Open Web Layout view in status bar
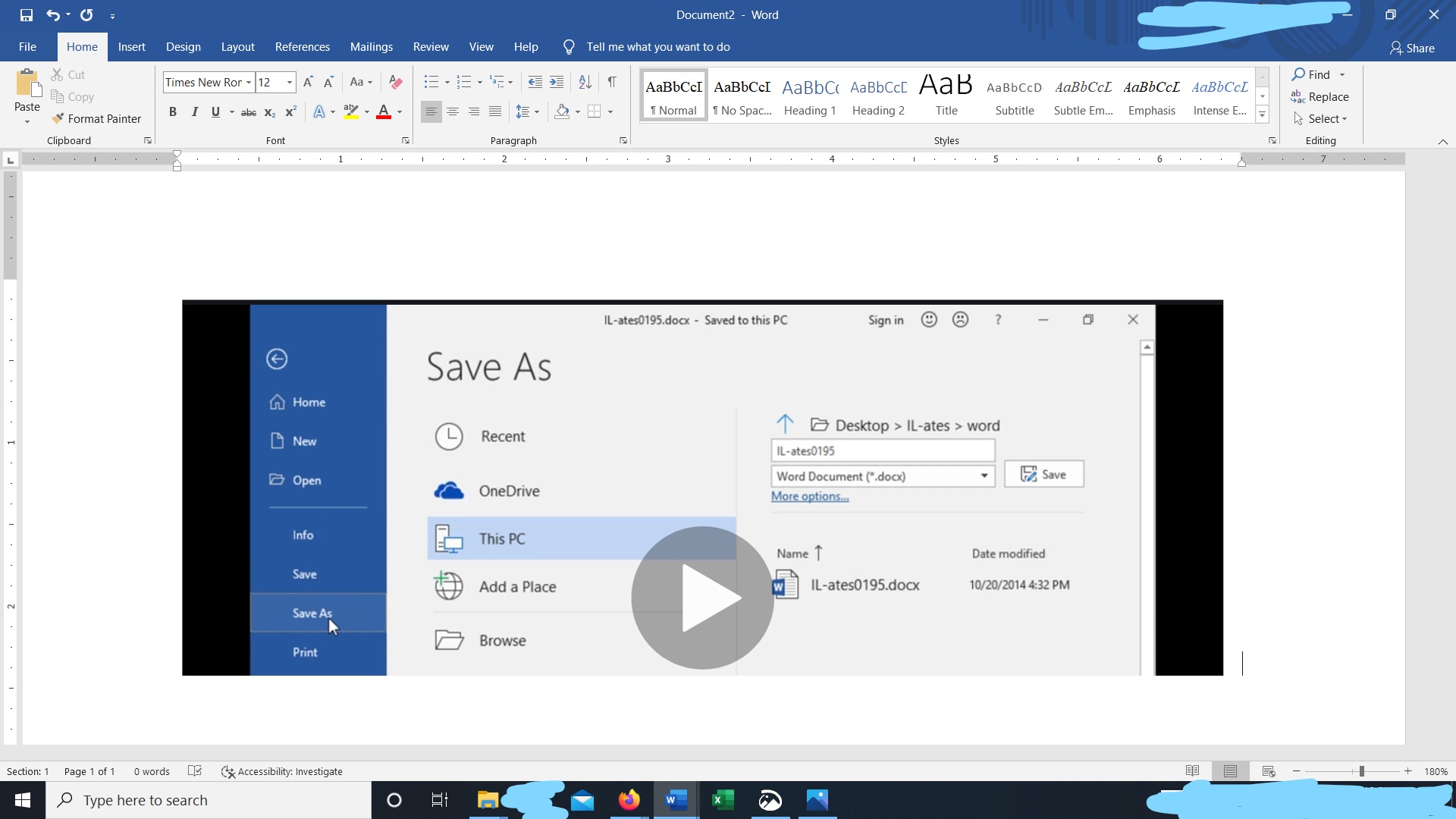Viewport: 1456px width, 819px height. (x=1268, y=771)
